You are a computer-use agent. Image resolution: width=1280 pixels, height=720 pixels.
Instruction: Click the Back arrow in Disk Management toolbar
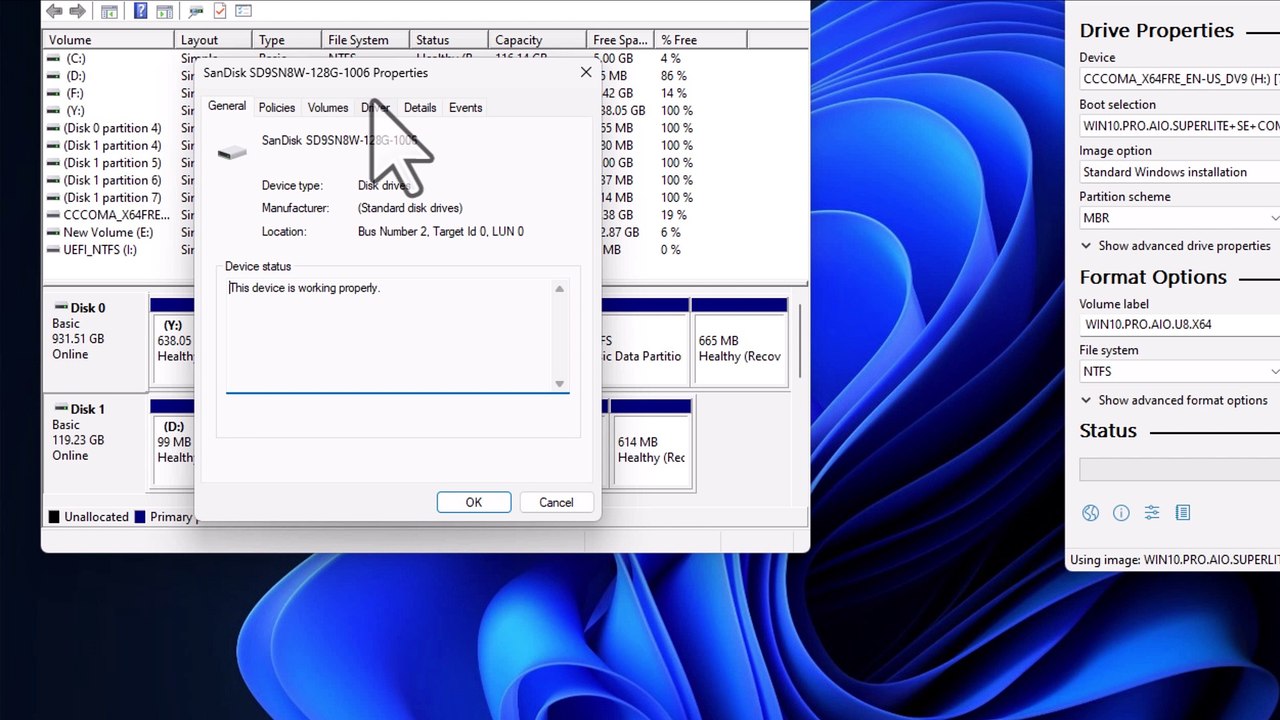pos(54,11)
